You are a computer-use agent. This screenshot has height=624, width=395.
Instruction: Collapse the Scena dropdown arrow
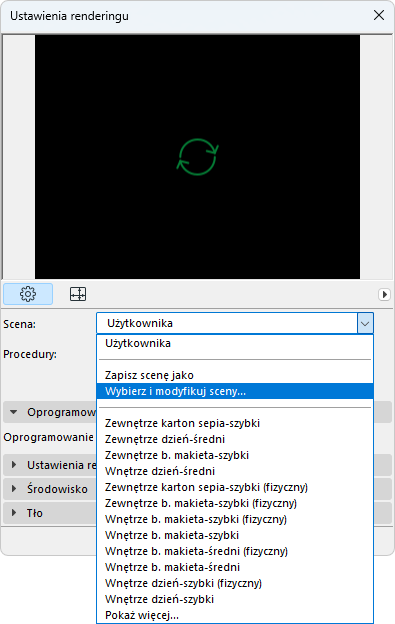coord(365,323)
